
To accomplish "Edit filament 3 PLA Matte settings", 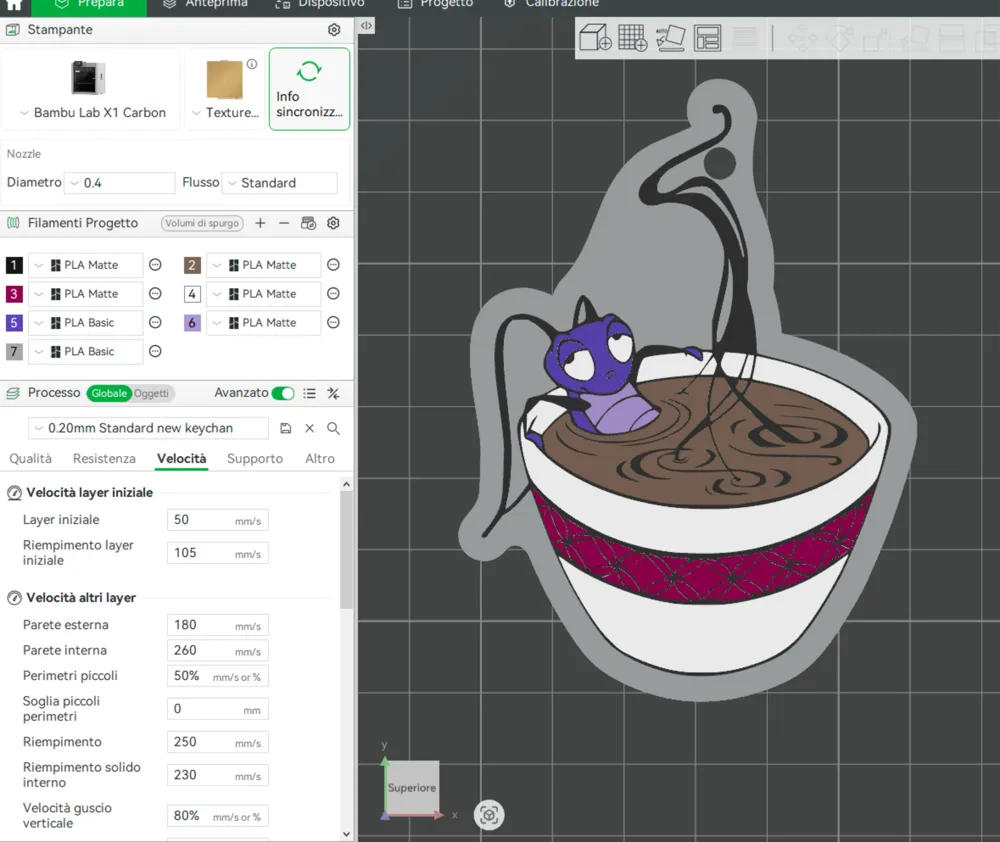I will point(155,293).
